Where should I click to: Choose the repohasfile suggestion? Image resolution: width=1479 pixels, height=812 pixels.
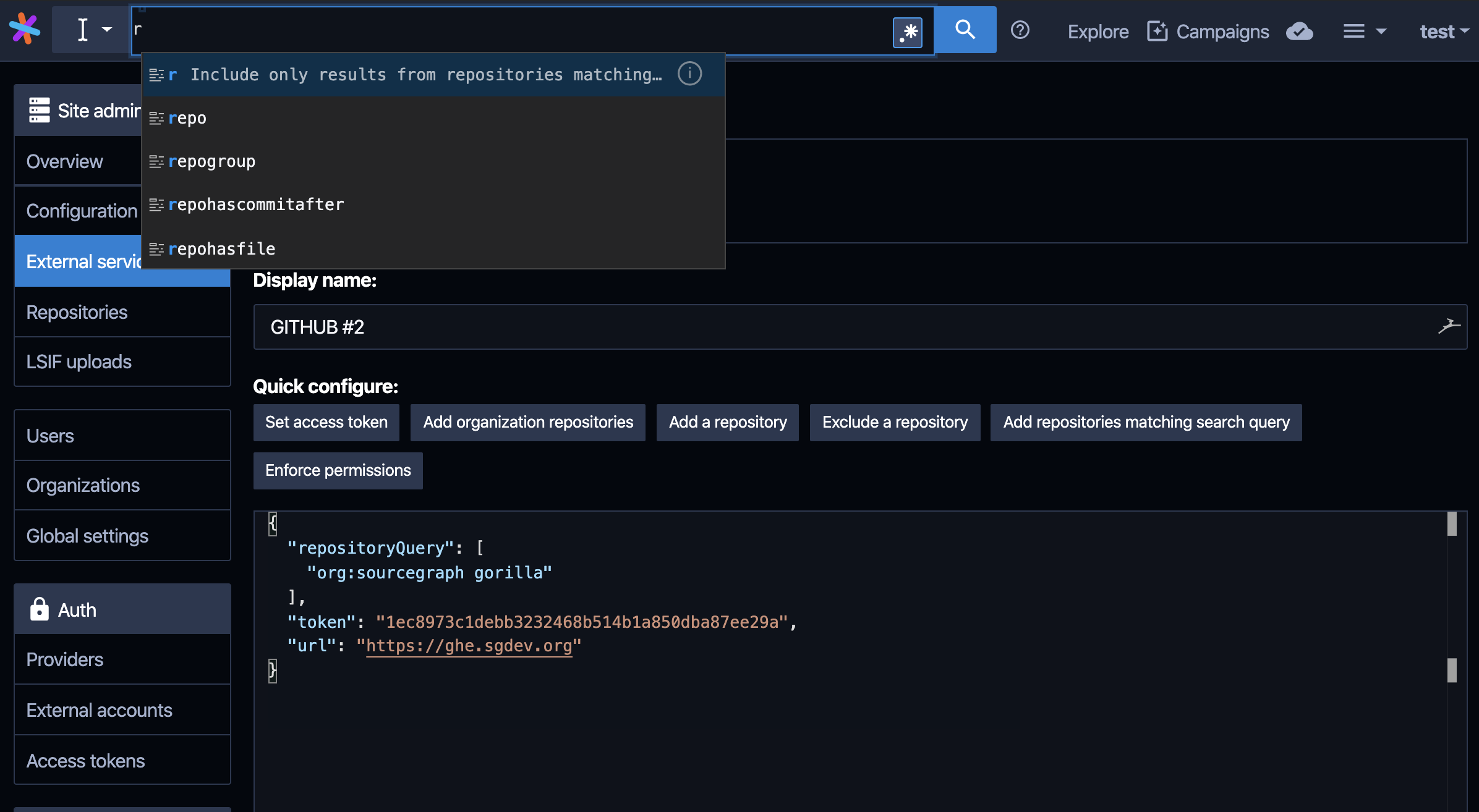[x=221, y=249]
